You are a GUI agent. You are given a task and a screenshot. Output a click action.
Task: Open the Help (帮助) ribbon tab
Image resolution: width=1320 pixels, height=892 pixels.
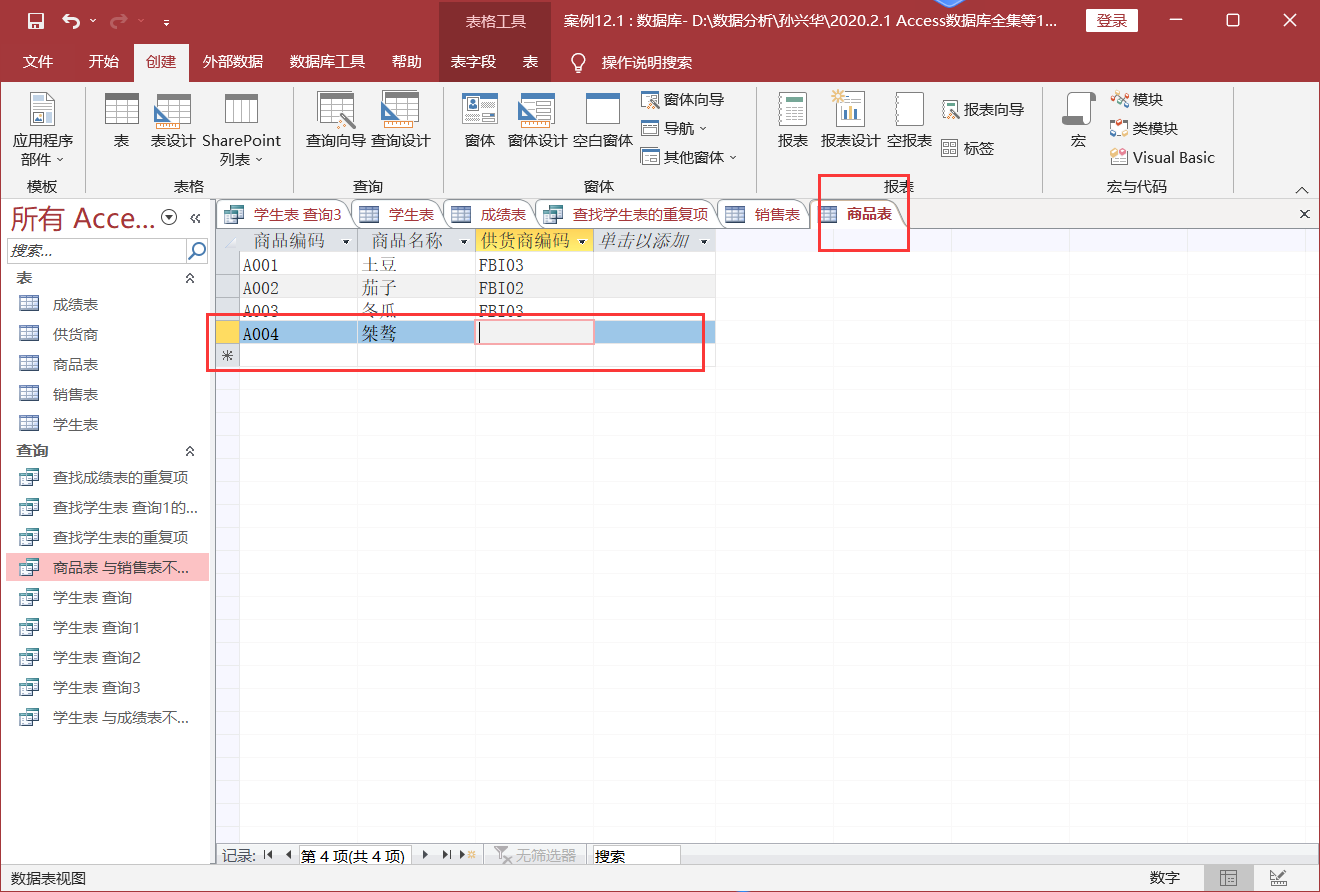(x=407, y=62)
